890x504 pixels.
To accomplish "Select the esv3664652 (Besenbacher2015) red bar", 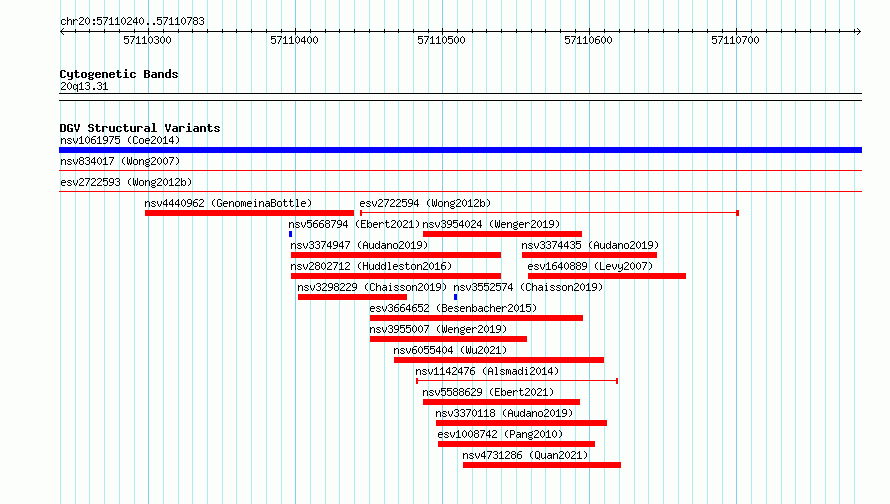I will [x=476, y=318].
